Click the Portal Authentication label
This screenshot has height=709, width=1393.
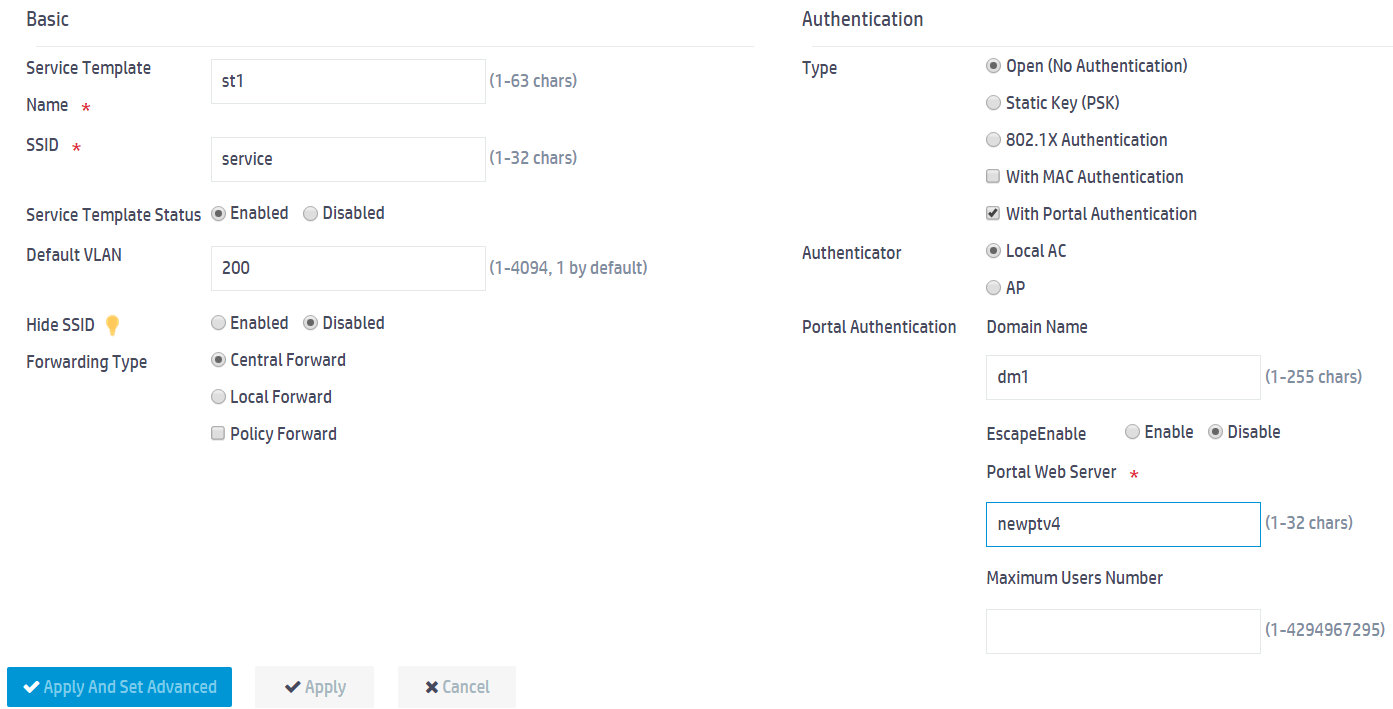[x=879, y=327]
